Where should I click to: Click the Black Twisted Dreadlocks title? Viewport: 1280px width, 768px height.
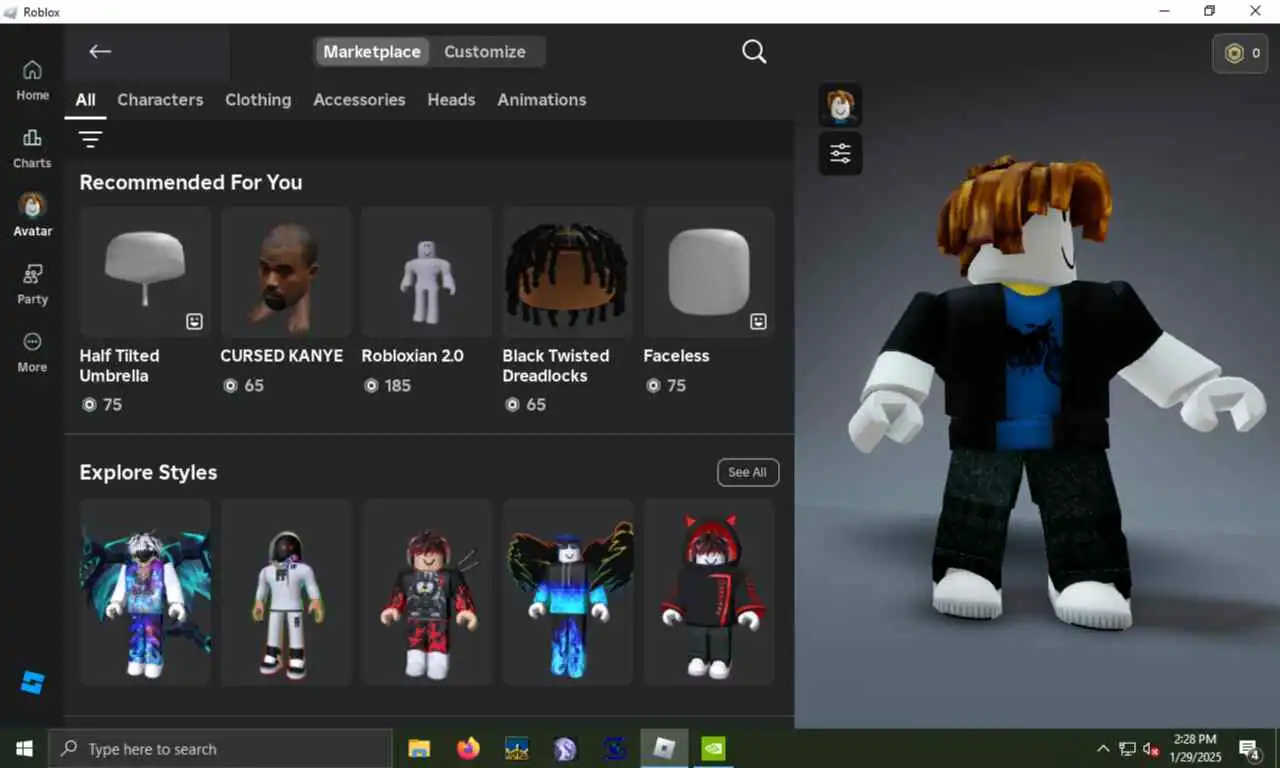pyautogui.click(x=556, y=366)
